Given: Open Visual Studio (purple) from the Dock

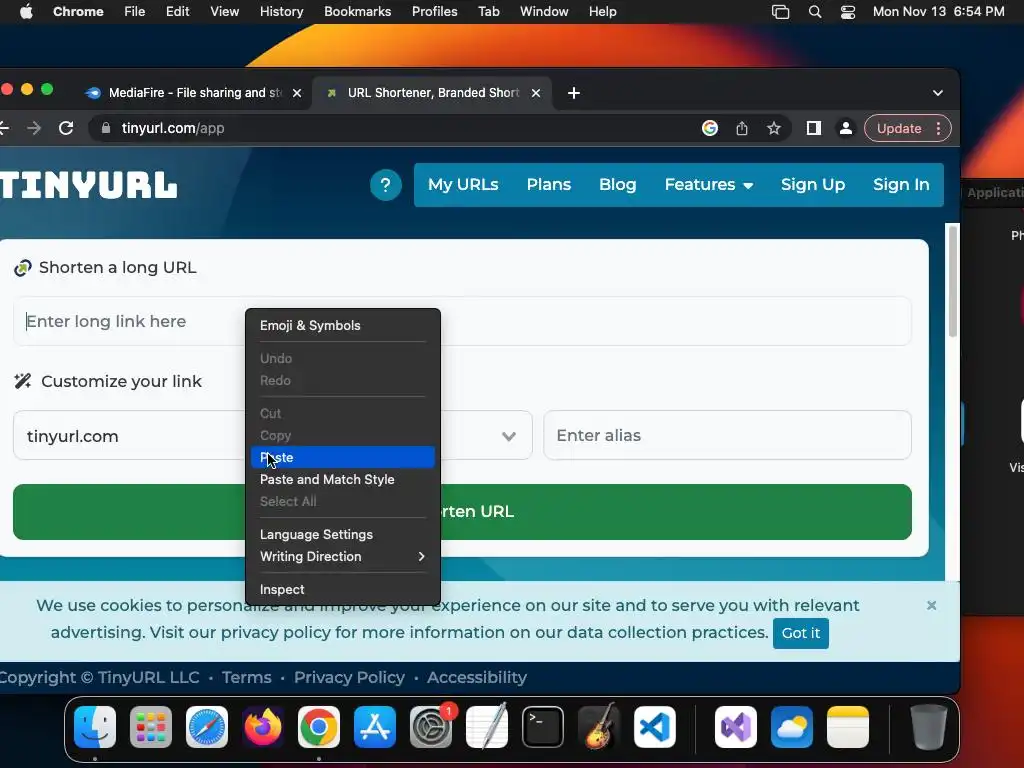Looking at the screenshot, I should point(736,727).
